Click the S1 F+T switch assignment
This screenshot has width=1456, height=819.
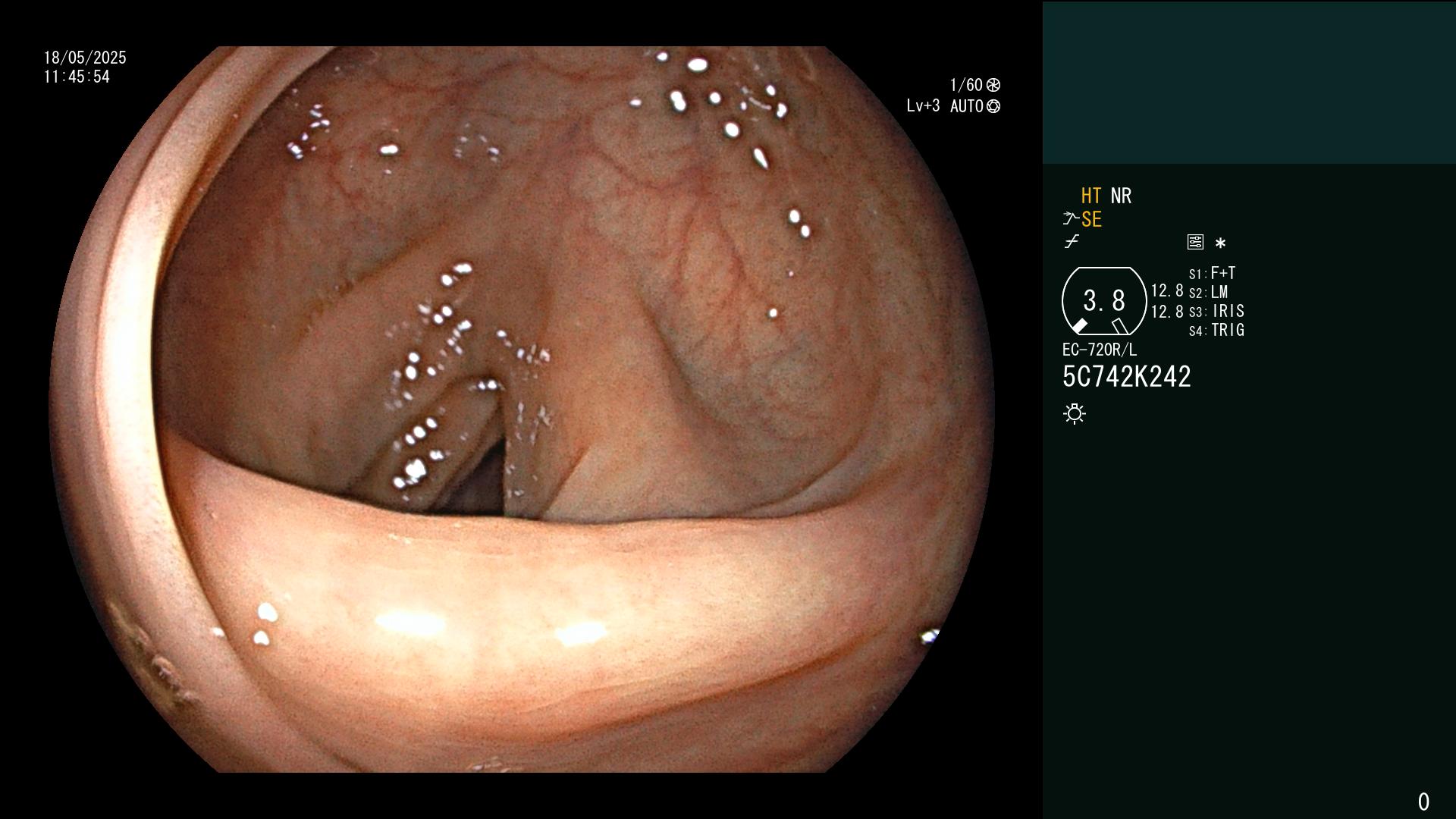[x=1213, y=273]
